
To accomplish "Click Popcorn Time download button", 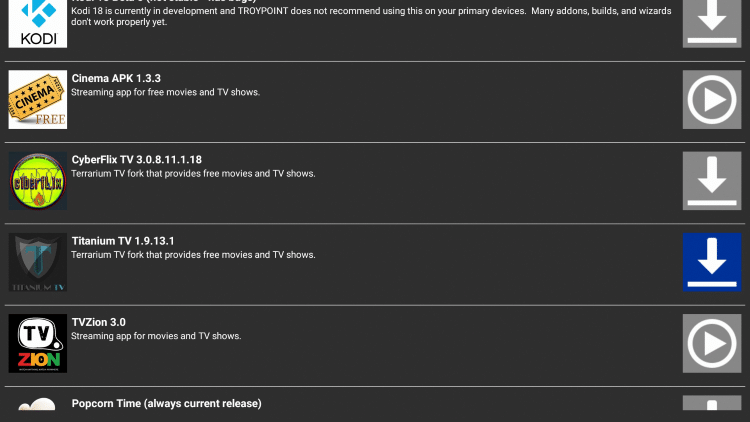I will 712,405.
